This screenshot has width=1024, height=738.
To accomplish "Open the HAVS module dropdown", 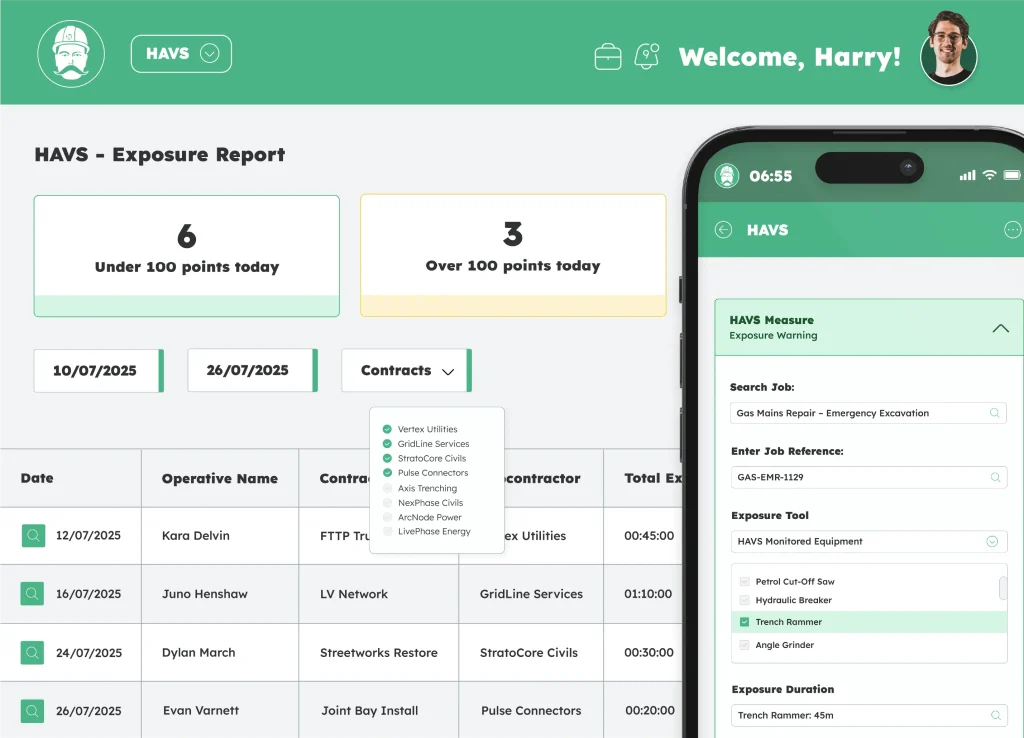I will (x=181, y=54).
